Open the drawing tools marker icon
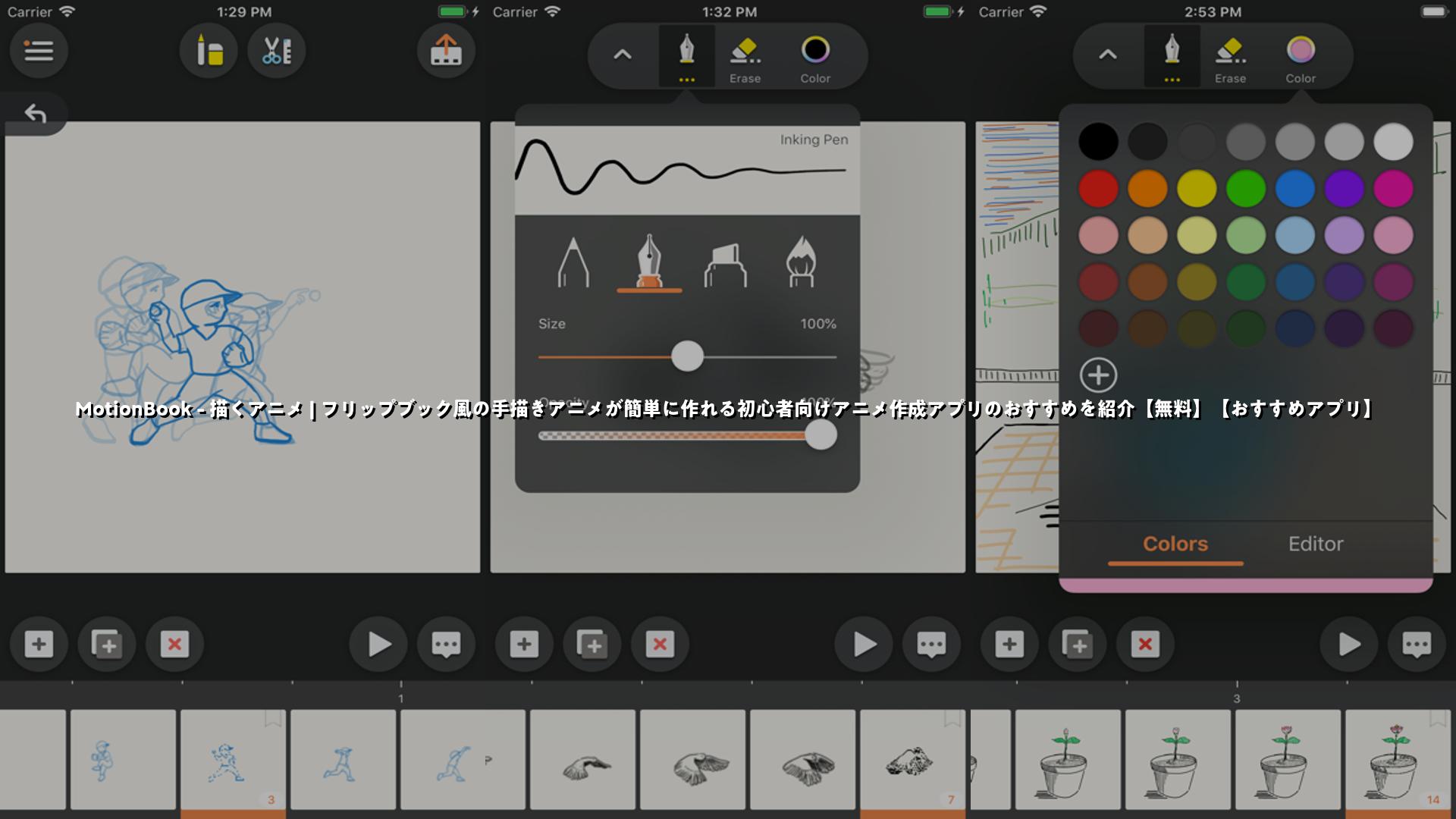 point(209,51)
